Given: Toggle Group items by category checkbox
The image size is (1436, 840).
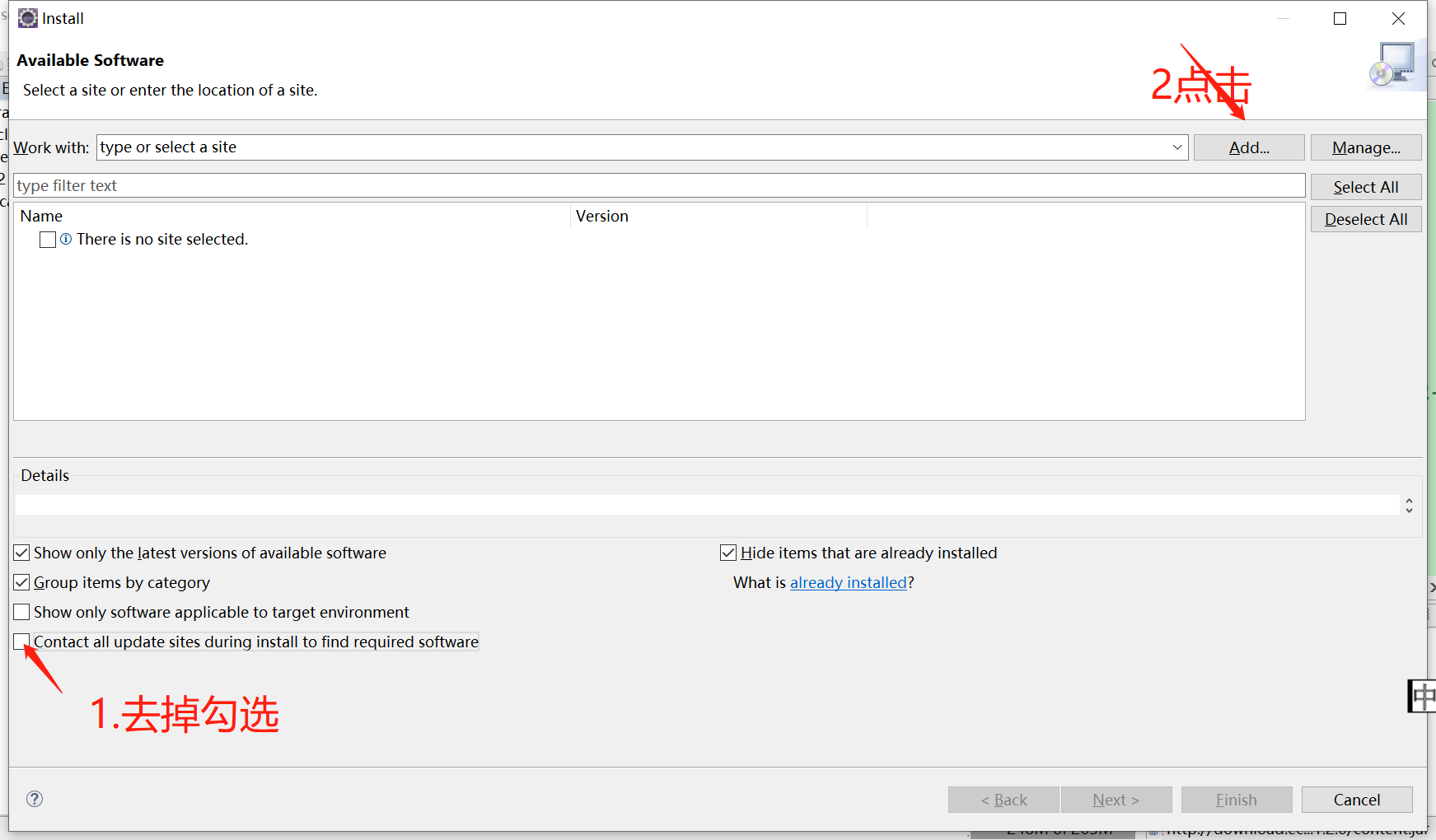Looking at the screenshot, I should click(21, 582).
